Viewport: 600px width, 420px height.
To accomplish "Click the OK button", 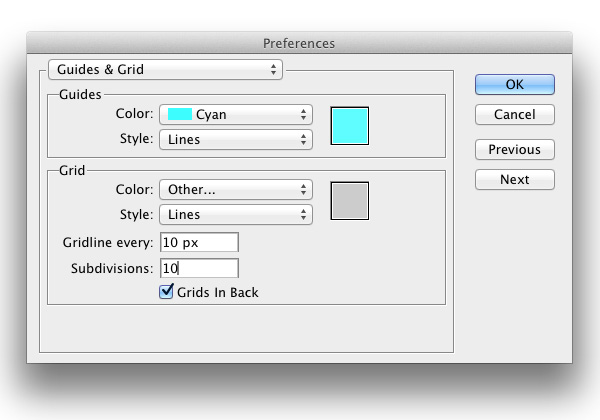I will click(x=515, y=84).
